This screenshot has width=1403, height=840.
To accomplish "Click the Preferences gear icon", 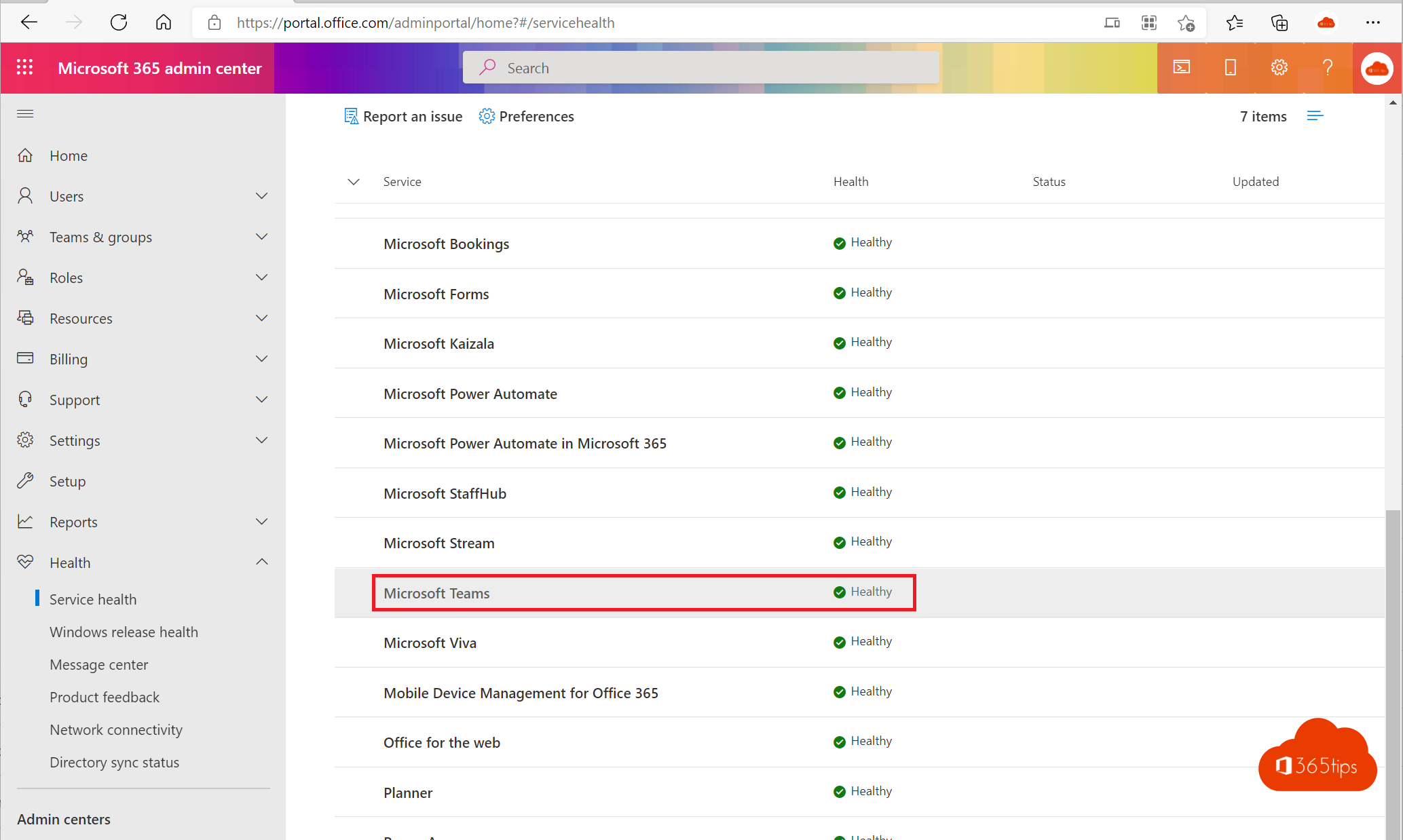I will coord(487,116).
